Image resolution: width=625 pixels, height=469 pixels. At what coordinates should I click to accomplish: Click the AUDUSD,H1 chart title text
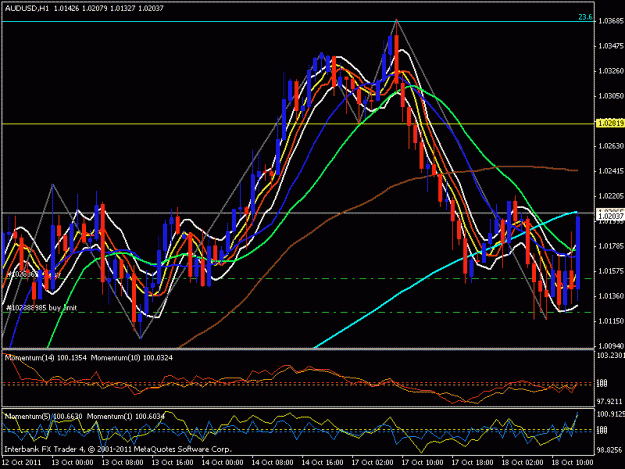point(27,8)
